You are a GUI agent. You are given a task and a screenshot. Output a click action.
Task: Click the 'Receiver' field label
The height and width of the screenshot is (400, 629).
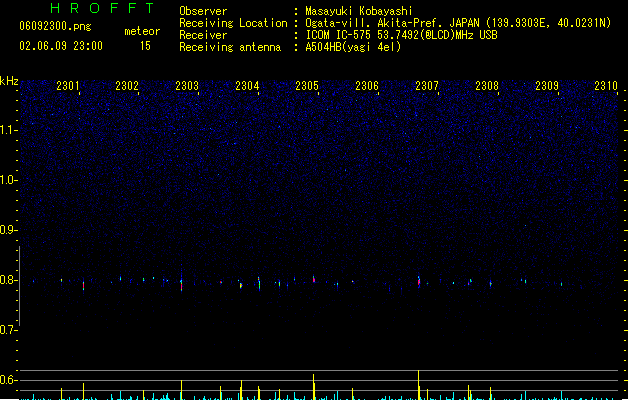click(203, 35)
